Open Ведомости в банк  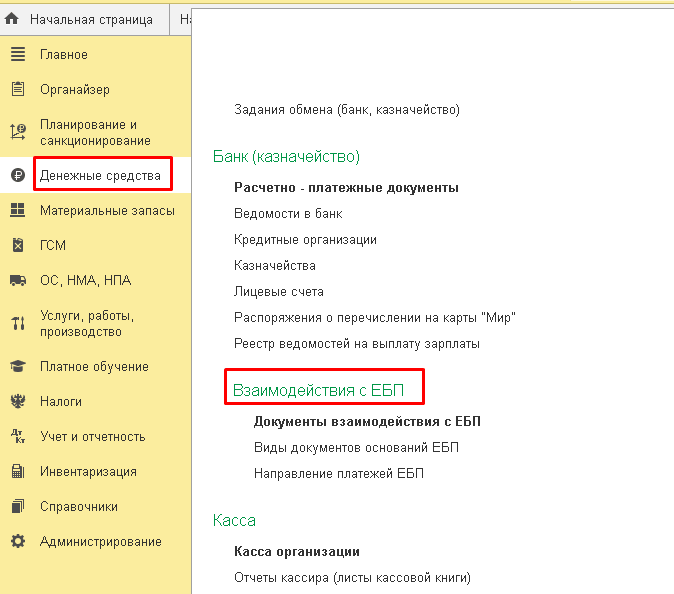(288, 214)
